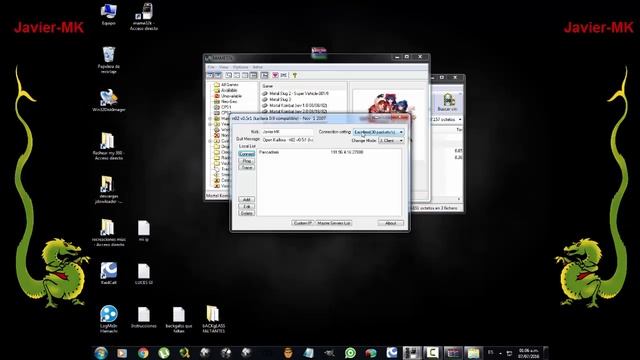Open the Help menu in MAME32k
The image size is (640, 360).
[258, 67]
